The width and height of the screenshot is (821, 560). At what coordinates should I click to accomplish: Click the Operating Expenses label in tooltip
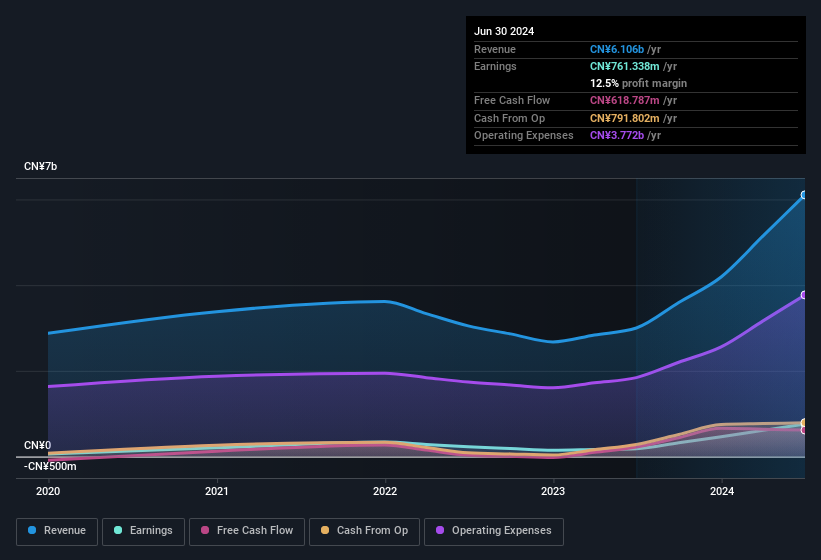[x=524, y=136]
